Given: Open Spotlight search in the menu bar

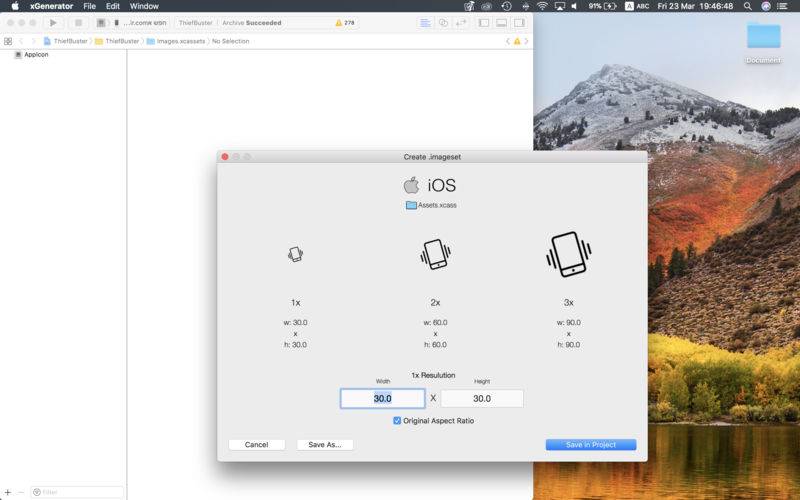Looking at the screenshot, I should [749, 6].
